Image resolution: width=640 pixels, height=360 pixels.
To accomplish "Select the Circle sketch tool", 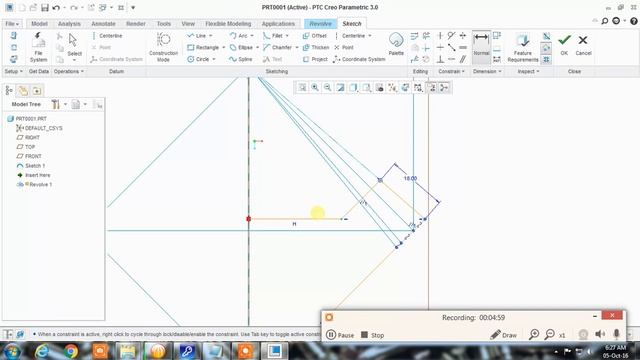I will coord(198,59).
